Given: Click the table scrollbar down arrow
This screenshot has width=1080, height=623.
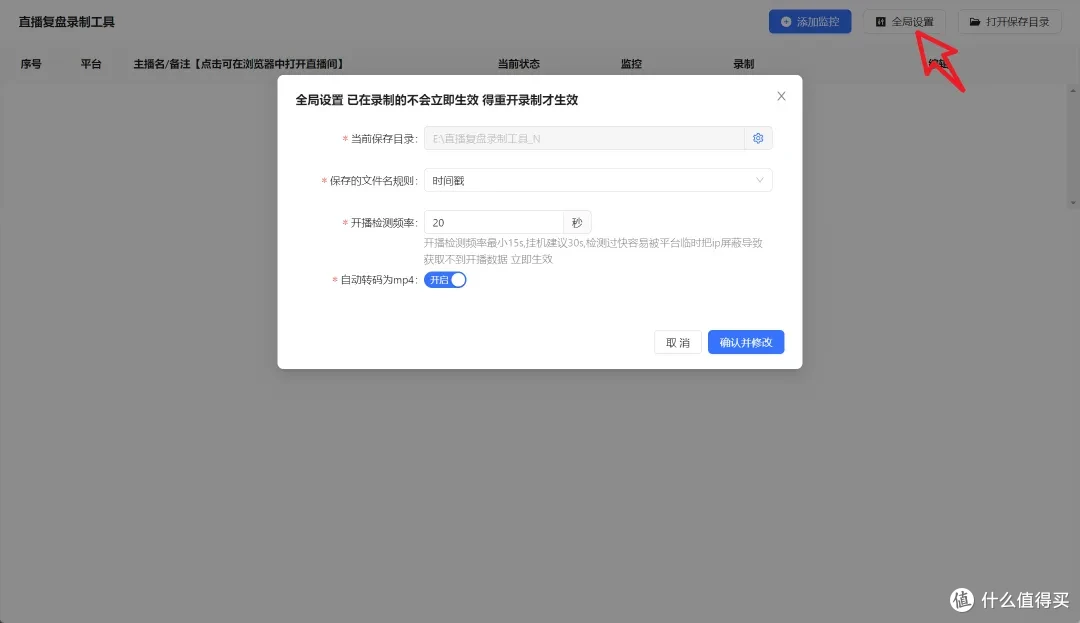Looking at the screenshot, I should click(1073, 202).
